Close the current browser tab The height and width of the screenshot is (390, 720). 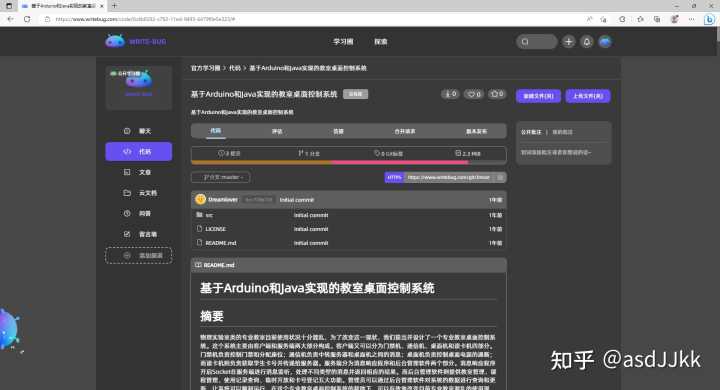tap(101, 6)
